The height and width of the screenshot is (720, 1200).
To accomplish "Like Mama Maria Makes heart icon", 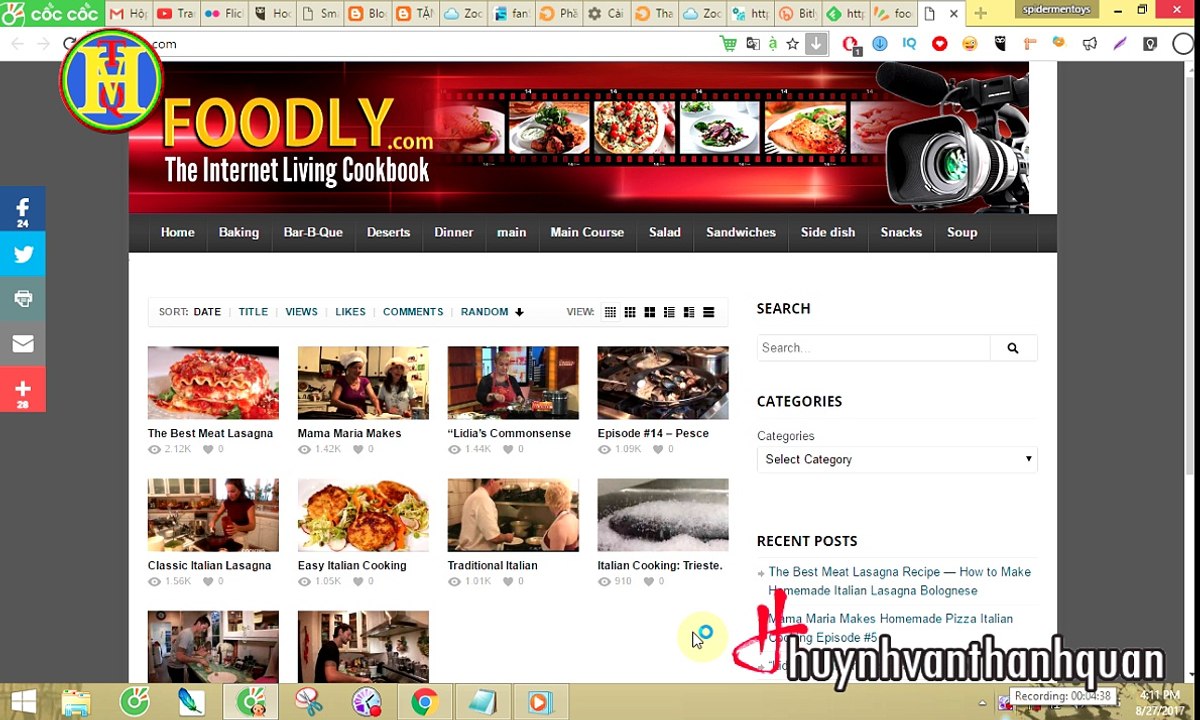I will [358, 450].
